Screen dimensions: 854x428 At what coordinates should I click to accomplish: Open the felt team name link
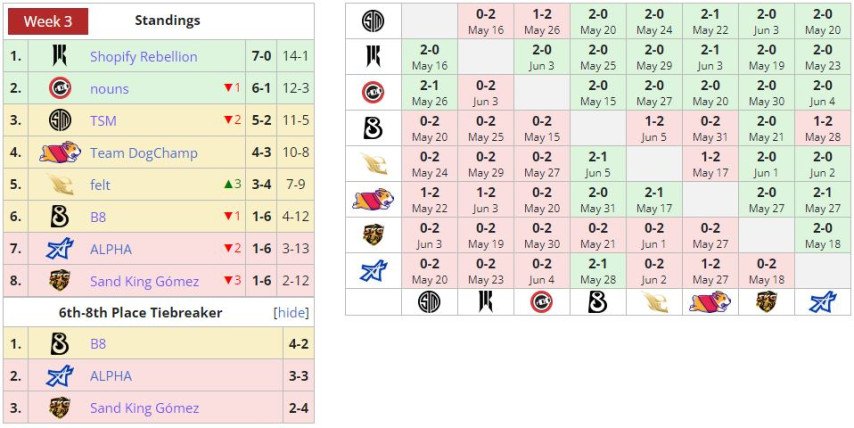(x=100, y=185)
